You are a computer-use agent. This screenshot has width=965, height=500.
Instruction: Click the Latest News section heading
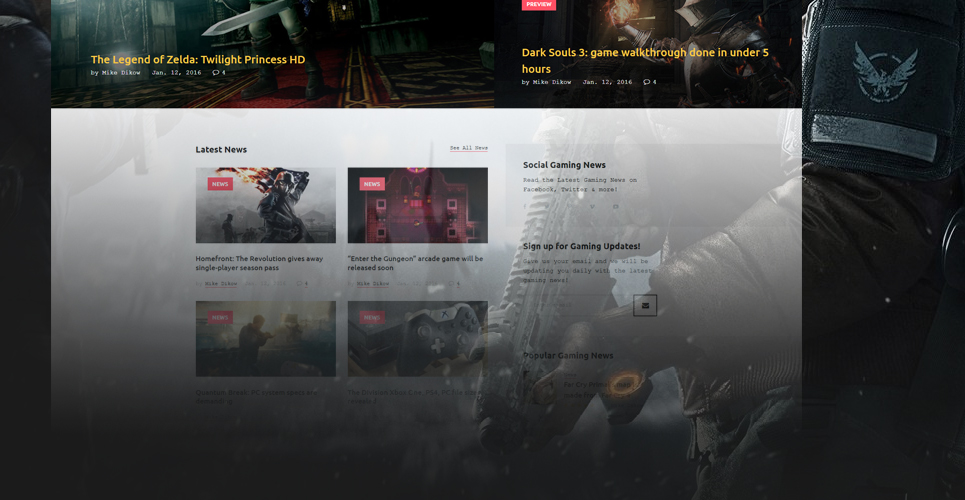tap(221, 150)
